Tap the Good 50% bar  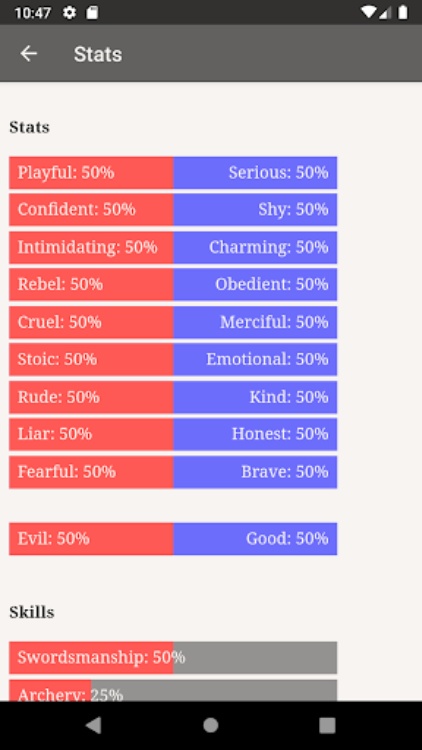click(x=255, y=539)
